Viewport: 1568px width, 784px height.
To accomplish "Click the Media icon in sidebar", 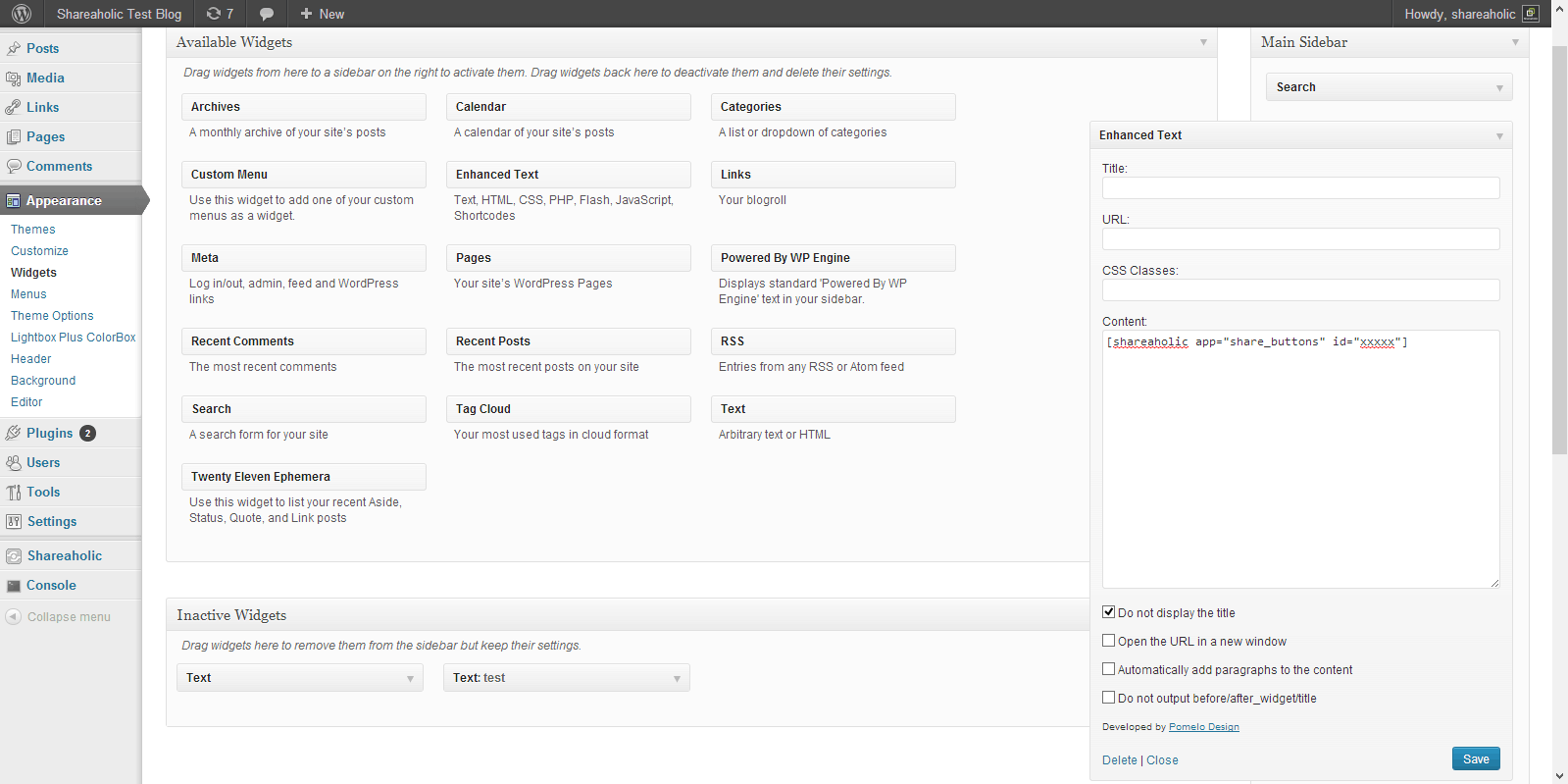I will click(x=14, y=78).
